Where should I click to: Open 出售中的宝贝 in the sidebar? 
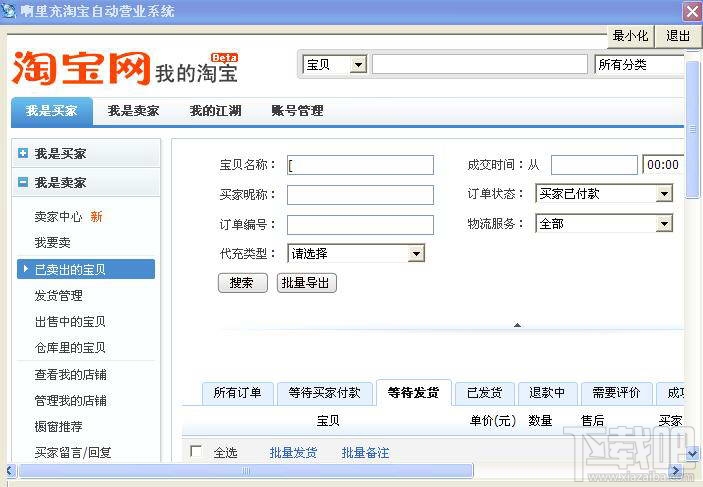pyautogui.click(x=70, y=322)
